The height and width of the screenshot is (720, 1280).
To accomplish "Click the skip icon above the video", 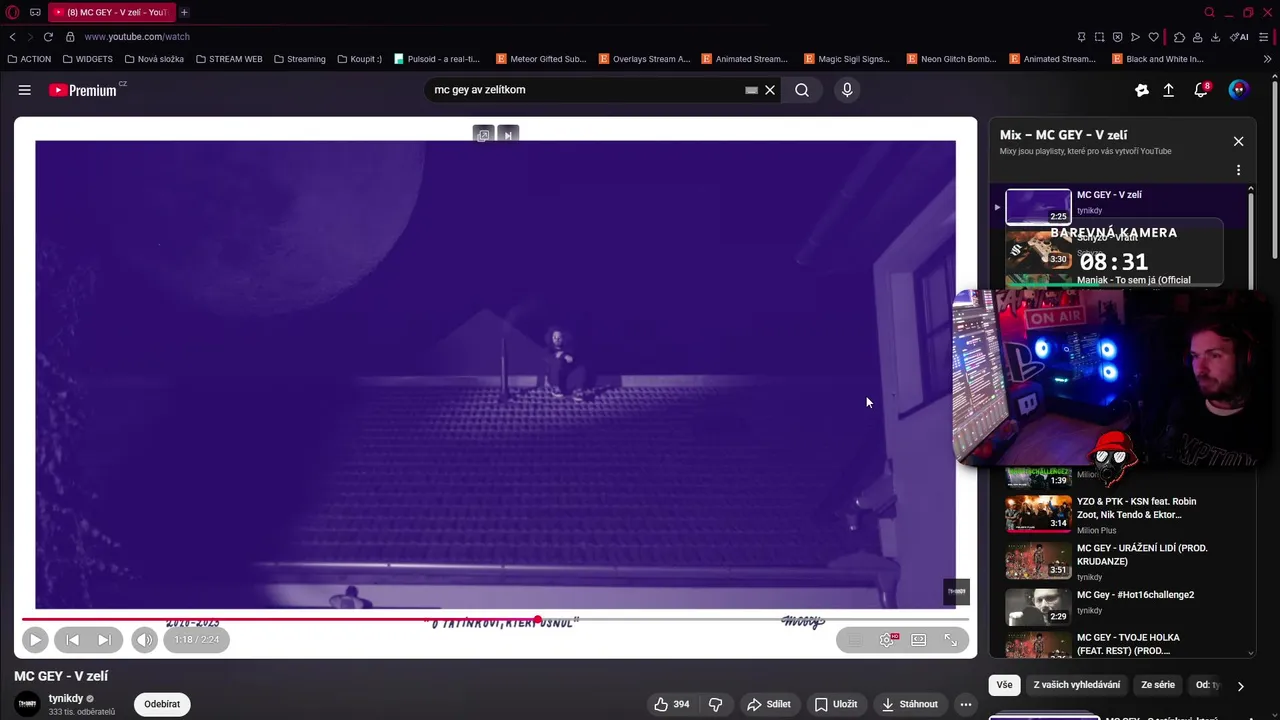I will (x=508, y=135).
